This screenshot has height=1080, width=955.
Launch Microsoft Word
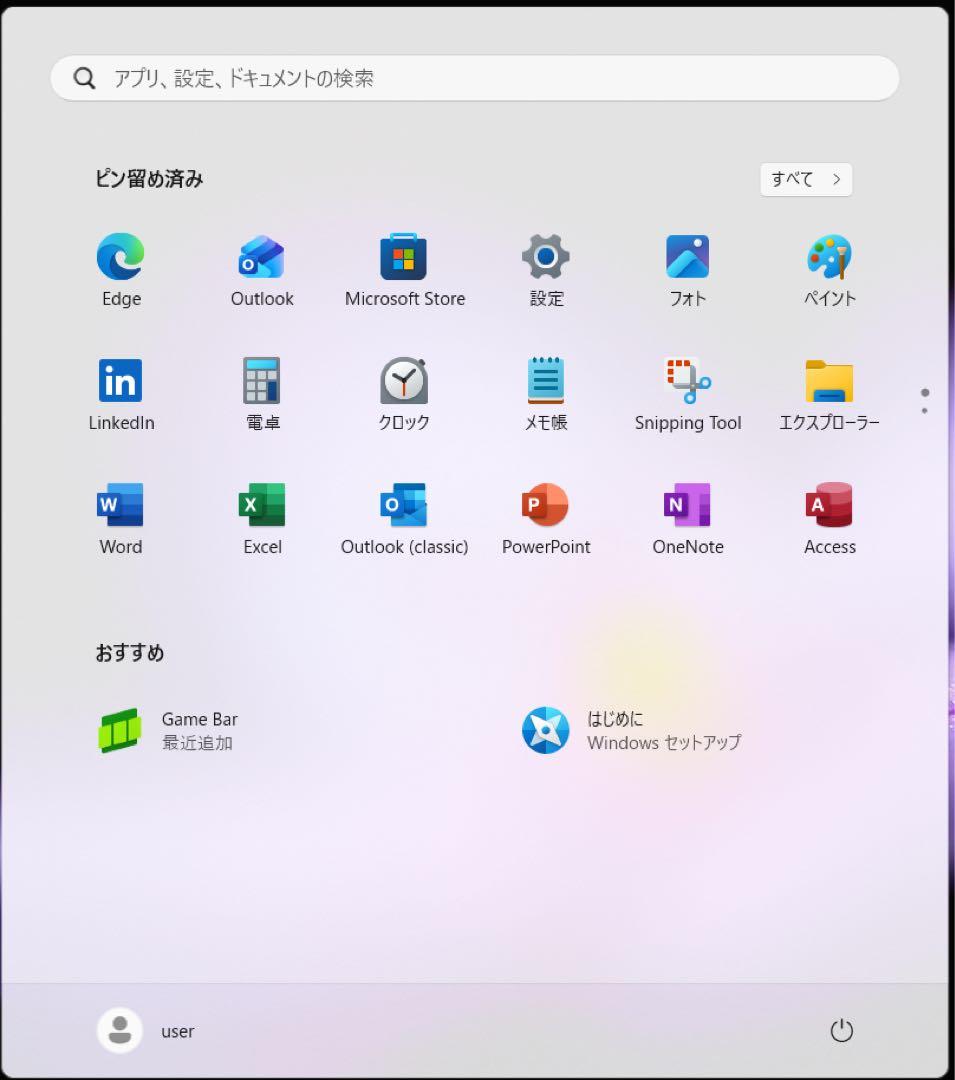[120, 505]
